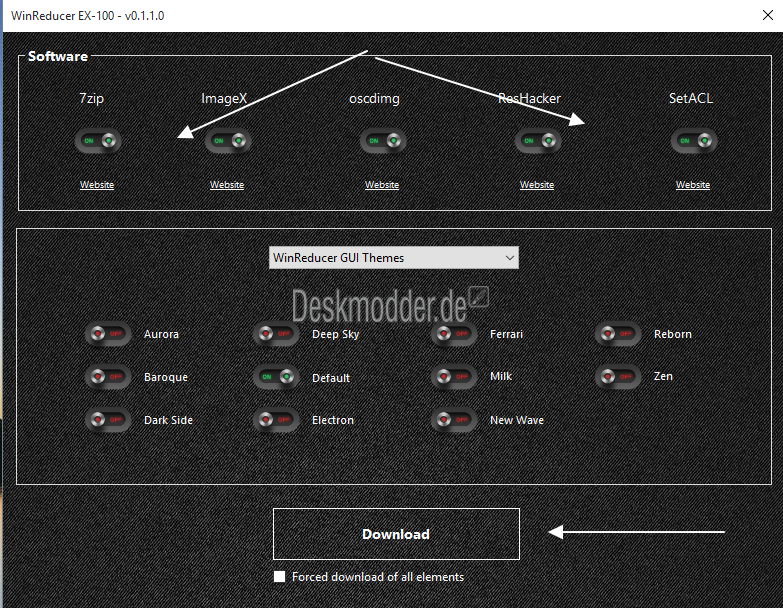Viewport: 783px width, 608px height.
Task: Toggle the ImageX download switch
Action: (228, 141)
